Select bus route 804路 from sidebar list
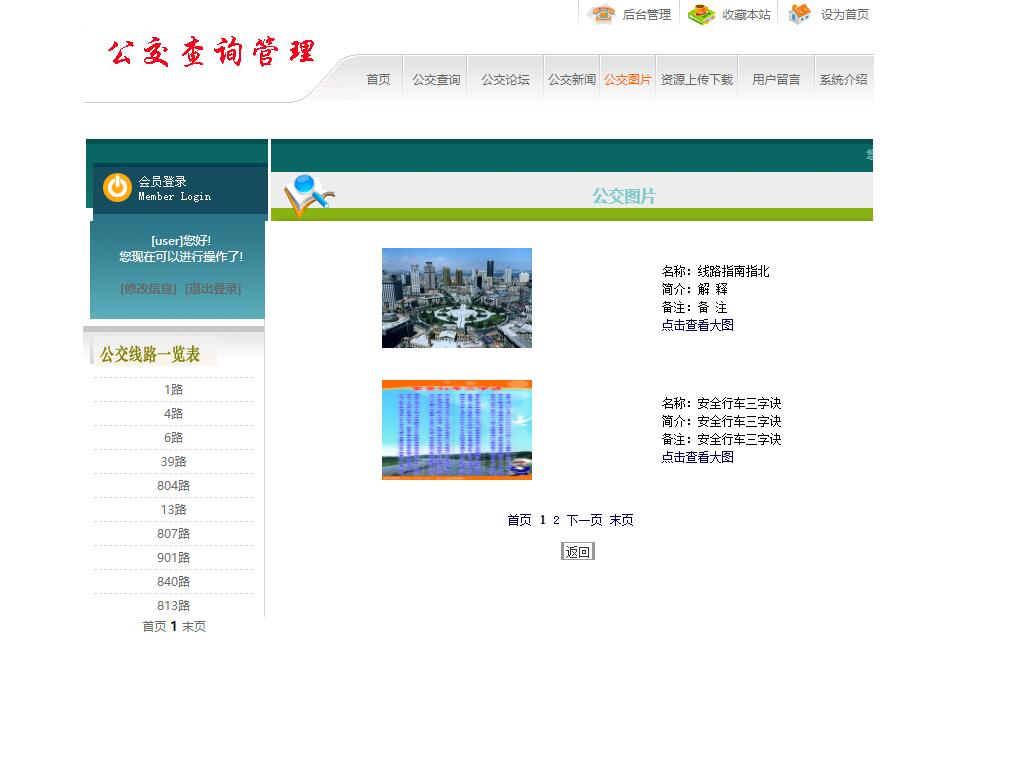1018x759 pixels. point(172,485)
